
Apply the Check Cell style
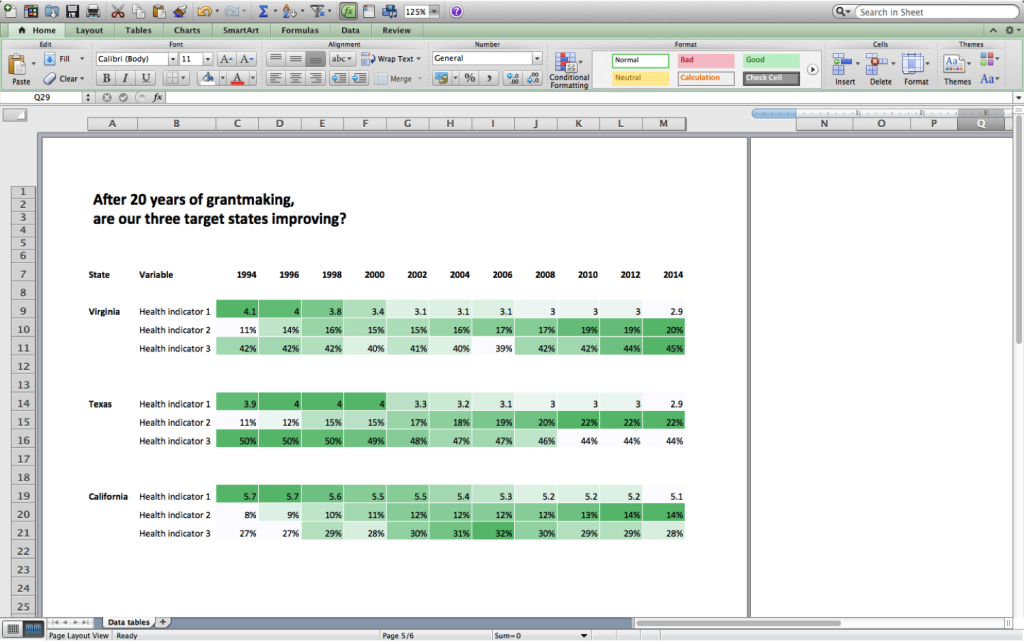pos(771,78)
